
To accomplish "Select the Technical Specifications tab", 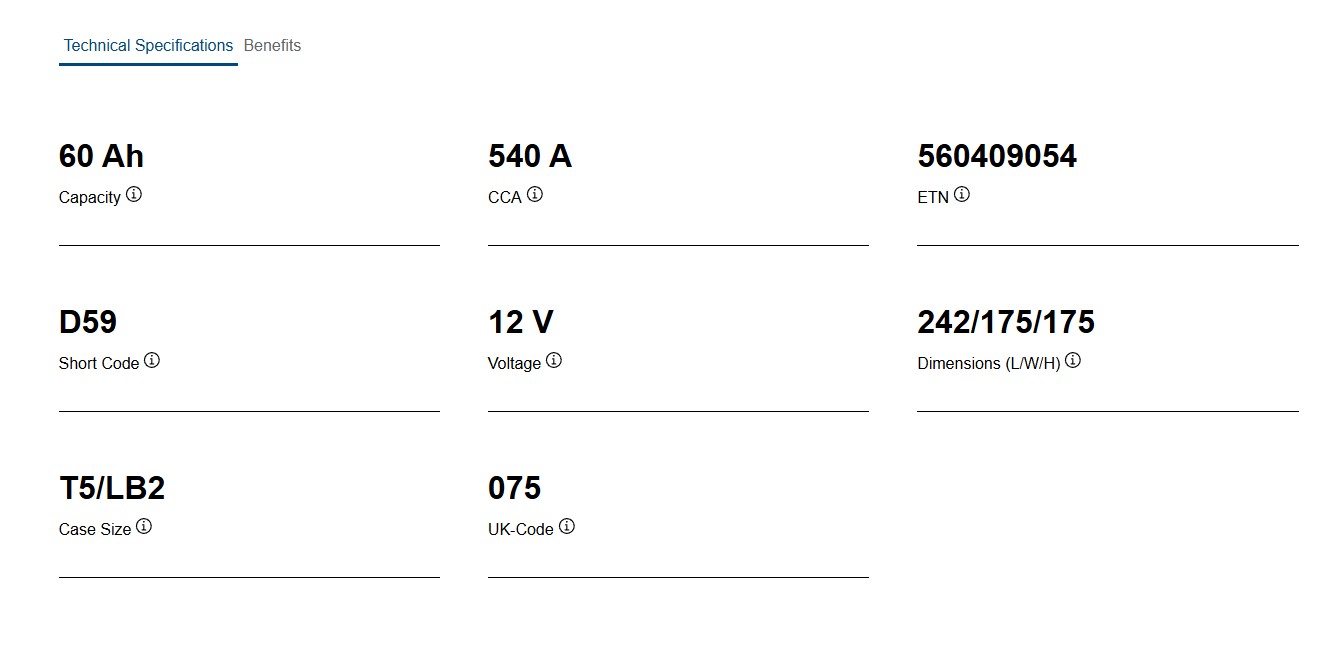I will (148, 46).
